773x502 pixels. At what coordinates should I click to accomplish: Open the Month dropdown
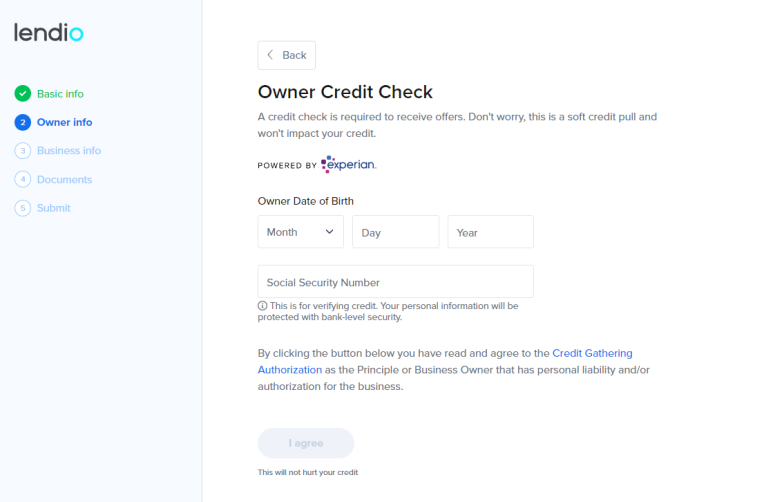click(301, 232)
